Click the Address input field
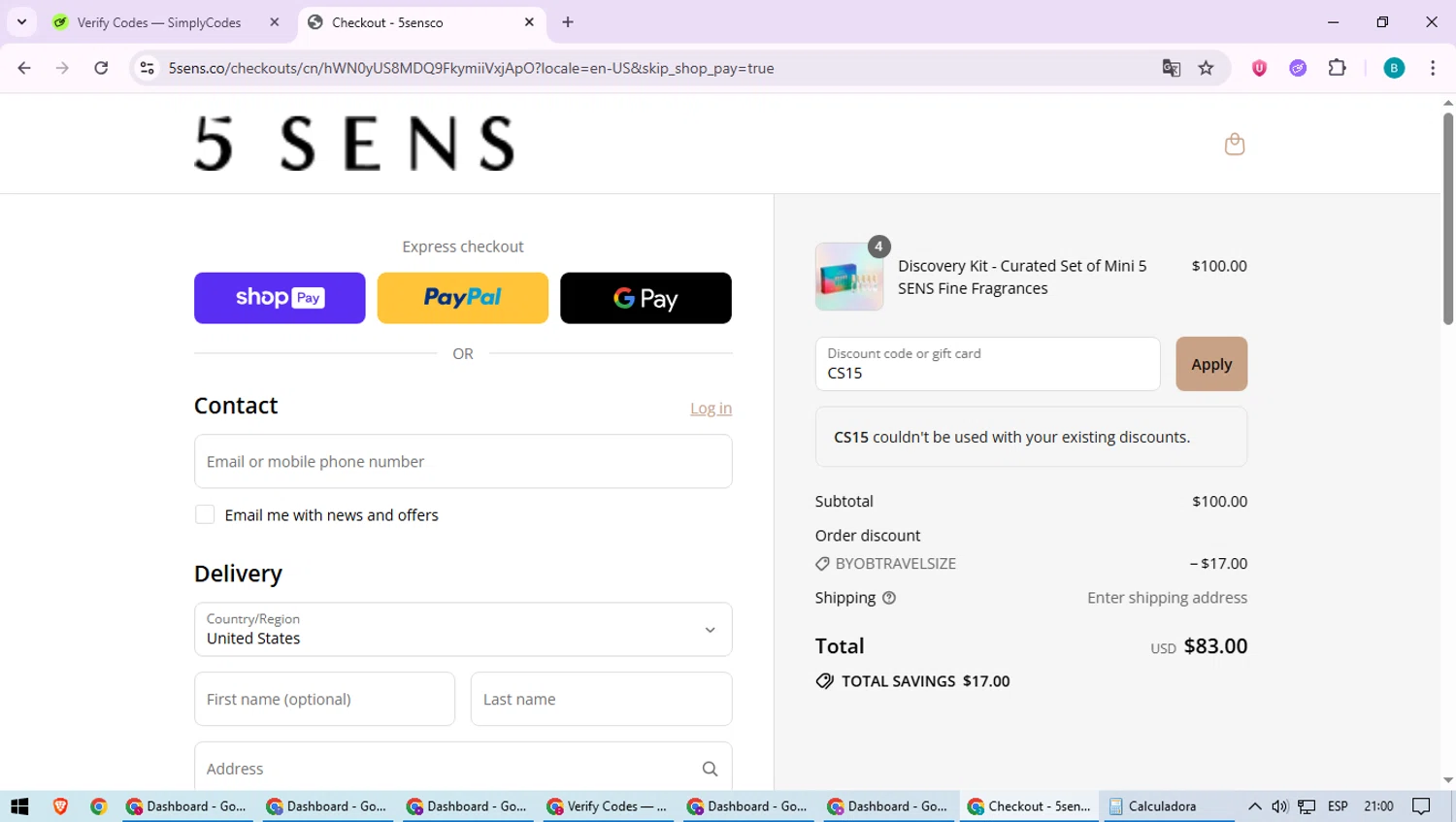 [463, 767]
